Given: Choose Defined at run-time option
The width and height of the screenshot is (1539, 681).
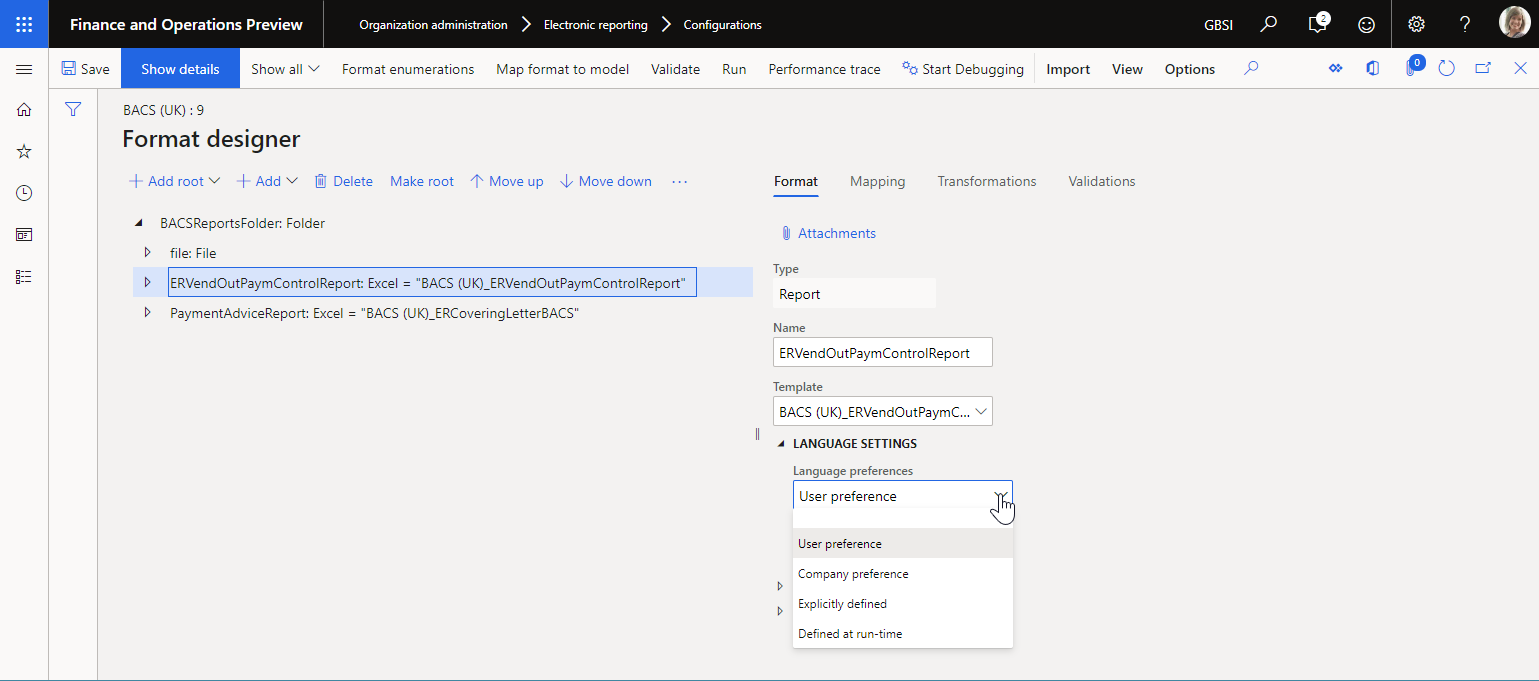Looking at the screenshot, I should (x=903, y=634).
